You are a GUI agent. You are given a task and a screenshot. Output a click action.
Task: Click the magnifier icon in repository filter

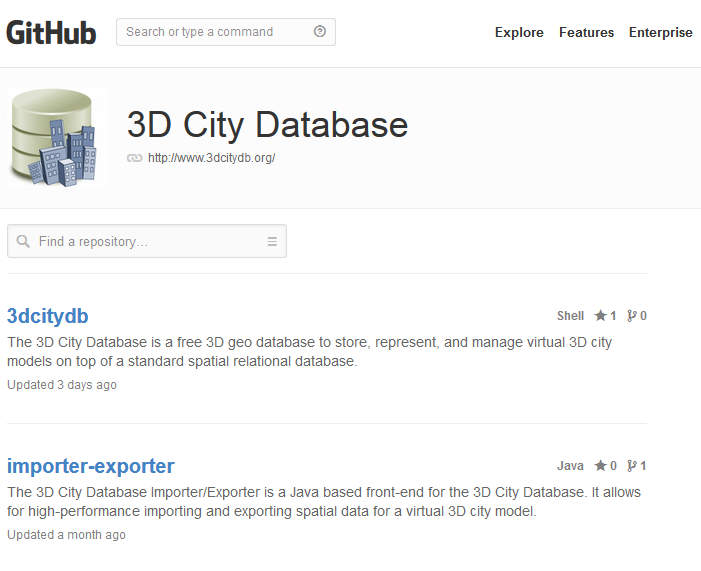tap(23, 241)
